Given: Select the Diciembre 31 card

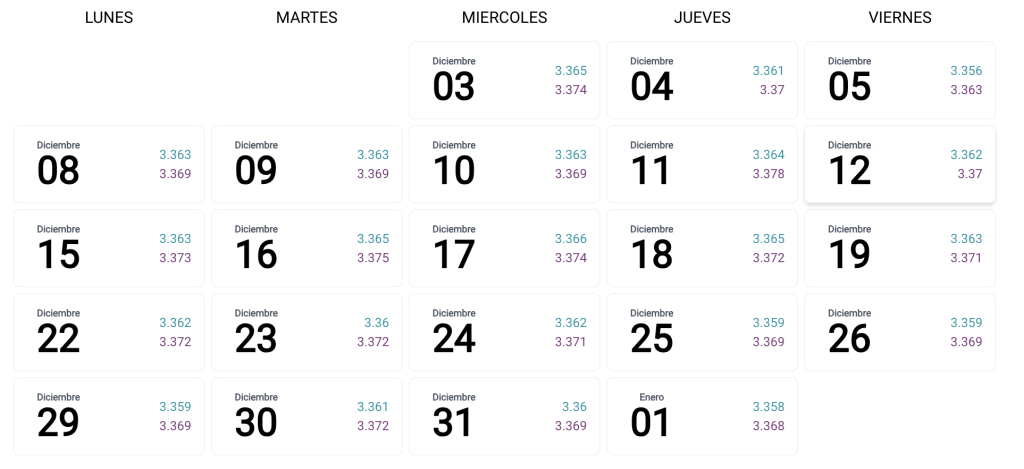Looking at the screenshot, I should coord(504,416).
